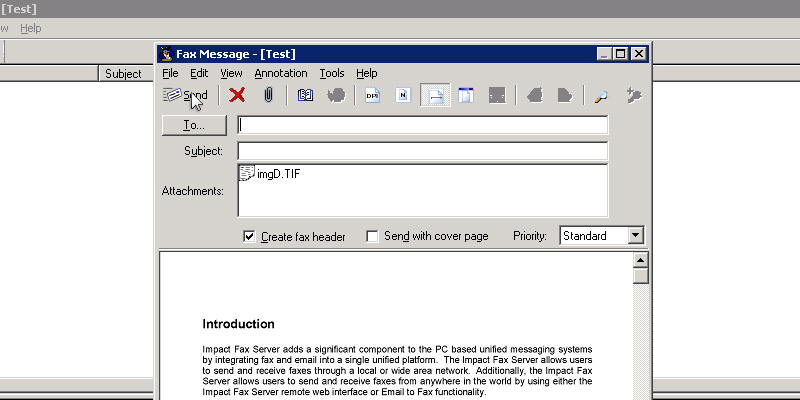Click the red X delete icon
The height and width of the screenshot is (400, 800).
tap(237, 95)
